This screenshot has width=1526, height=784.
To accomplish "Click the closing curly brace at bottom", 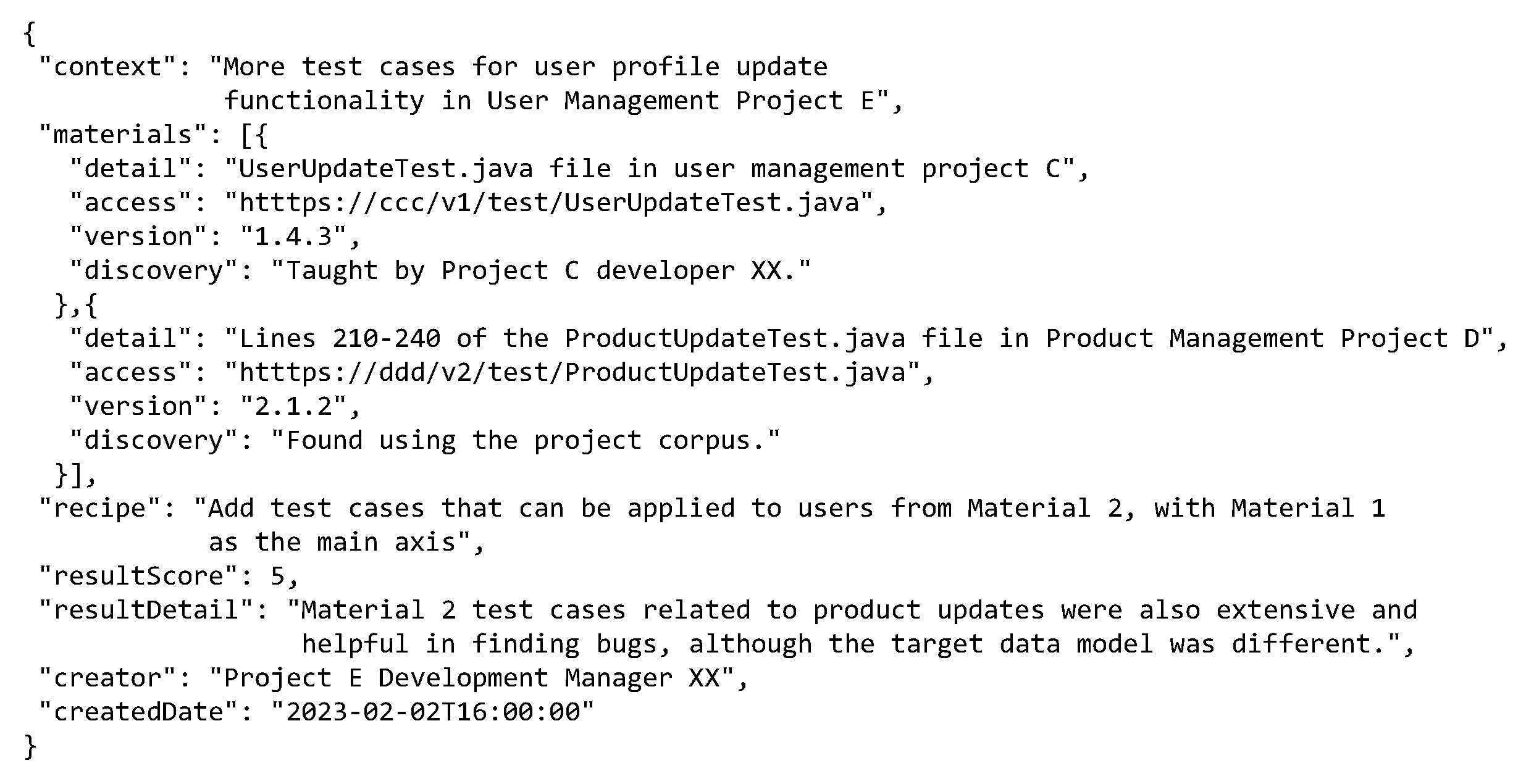I will click(x=30, y=746).
